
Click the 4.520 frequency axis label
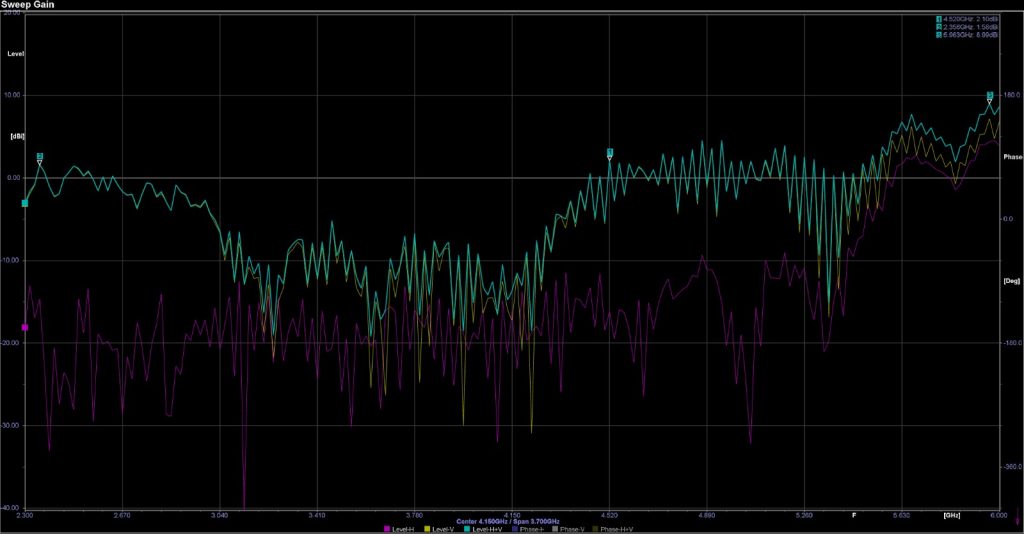(609, 515)
